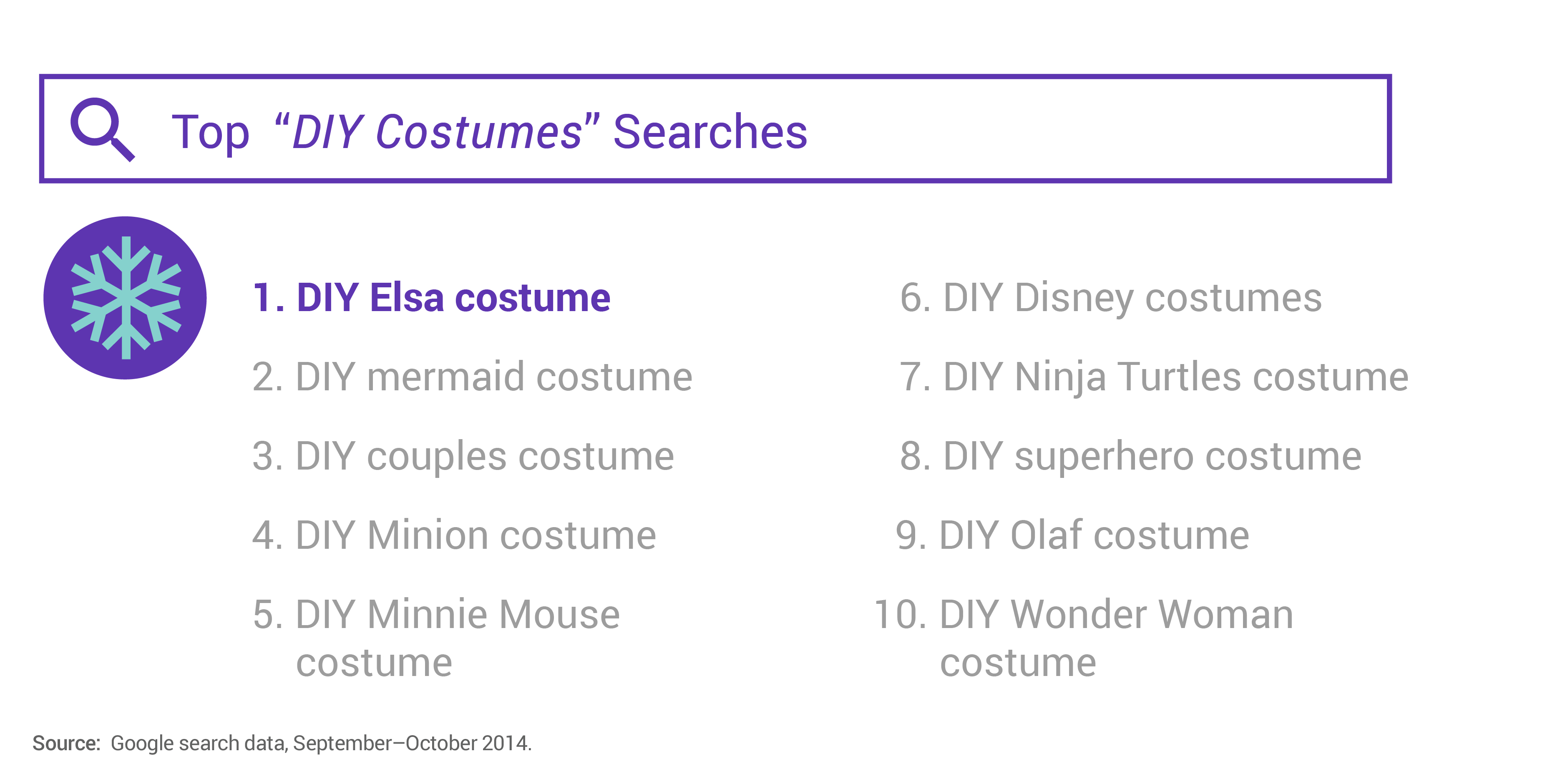Click "7. DIY Ninja Turtles costume" item
1550x784 pixels.
pyautogui.click(x=1154, y=377)
